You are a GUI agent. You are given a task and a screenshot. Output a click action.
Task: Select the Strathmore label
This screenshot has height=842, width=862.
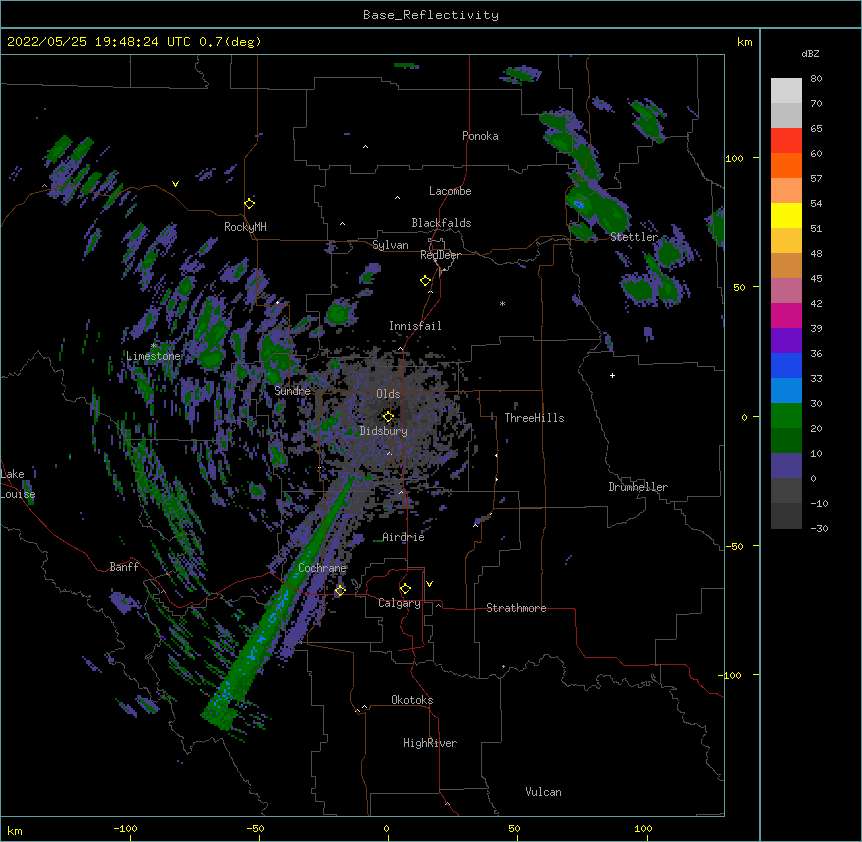[x=516, y=608]
